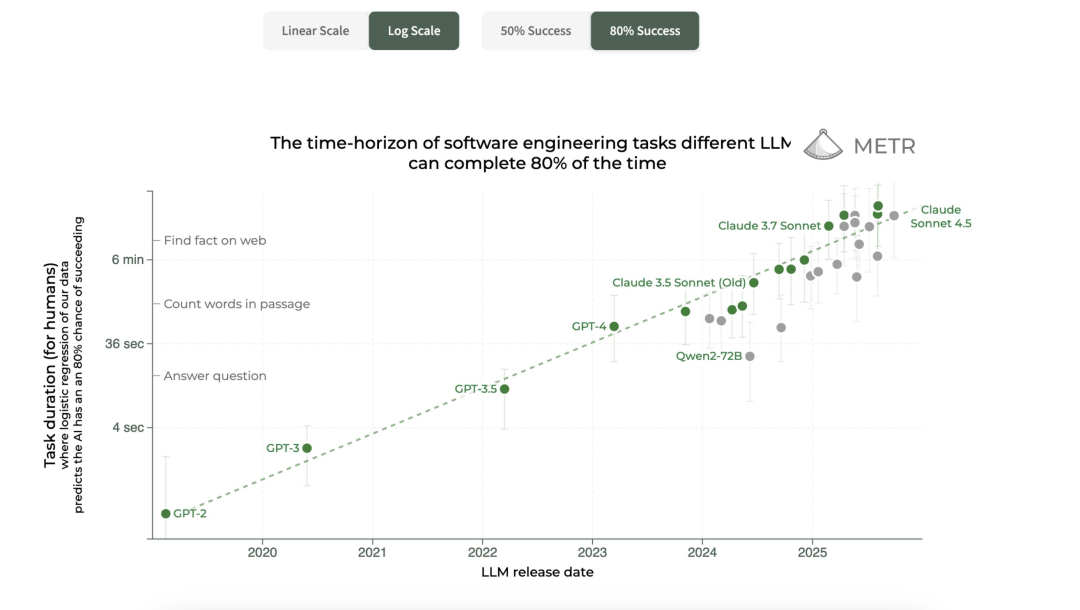Image resolution: width=1080 pixels, height=610 pixels.
Task: Click the Claude Sonnet 4.5 label
Action: 940,217
